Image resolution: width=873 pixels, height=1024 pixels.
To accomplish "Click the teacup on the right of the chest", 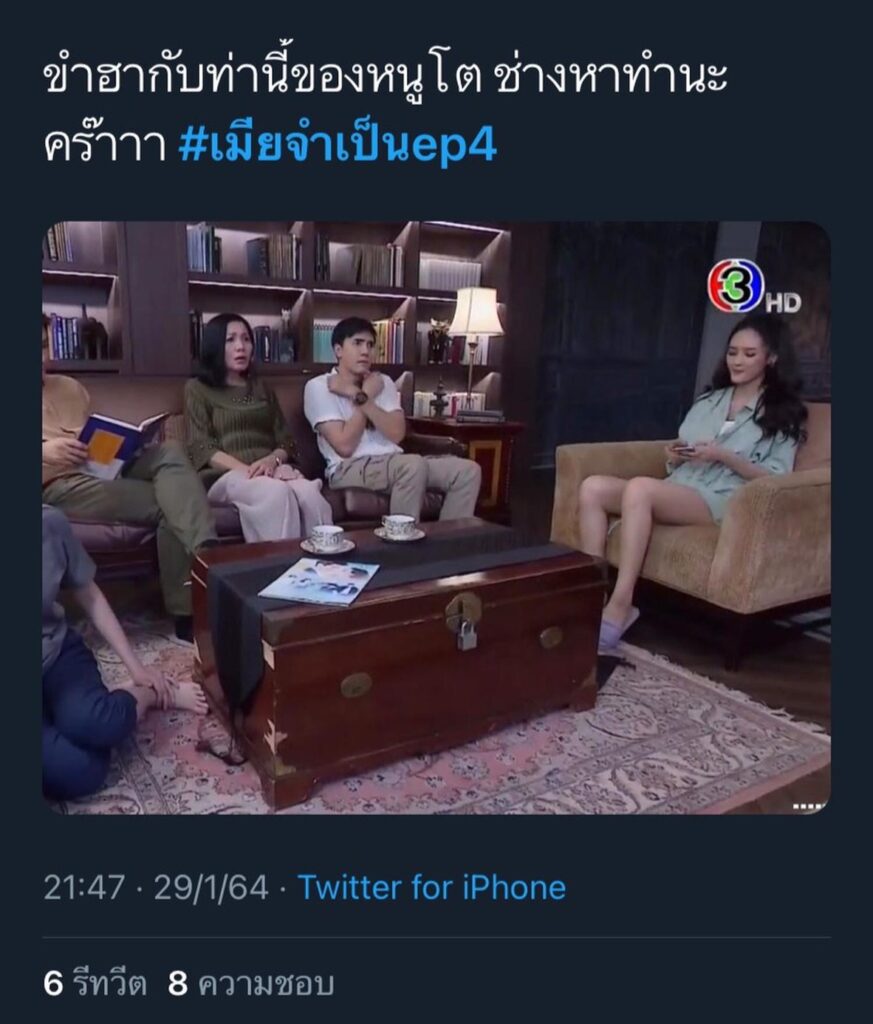I will point(399,527).
